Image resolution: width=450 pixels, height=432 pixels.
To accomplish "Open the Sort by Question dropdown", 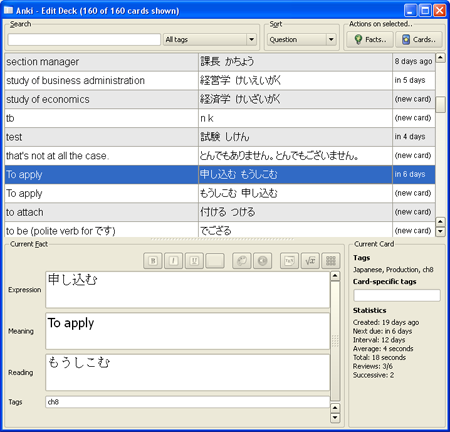I will (301, 40).
